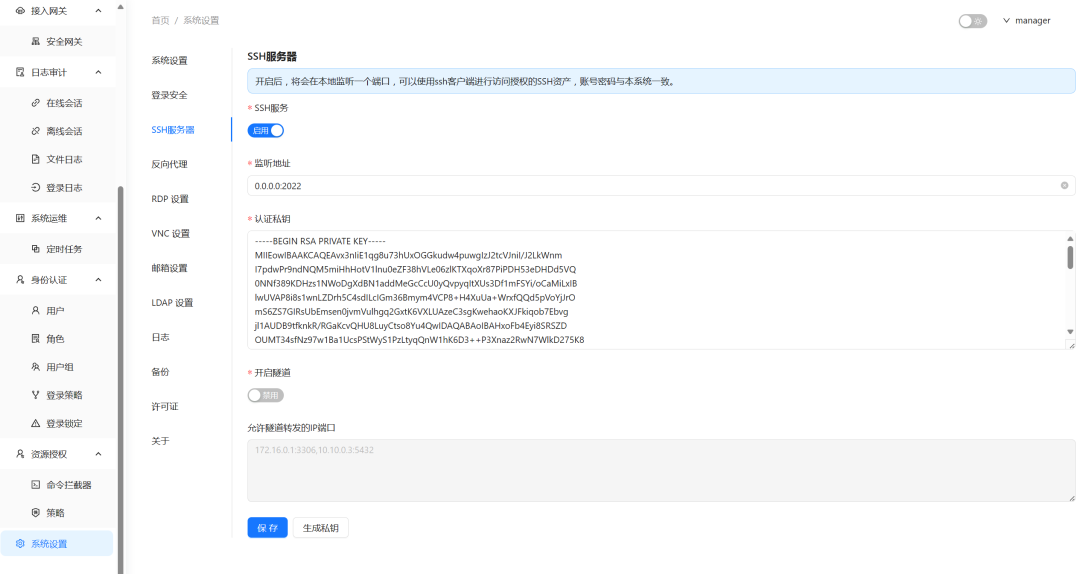Click the 保存 button

coord(267,528)
